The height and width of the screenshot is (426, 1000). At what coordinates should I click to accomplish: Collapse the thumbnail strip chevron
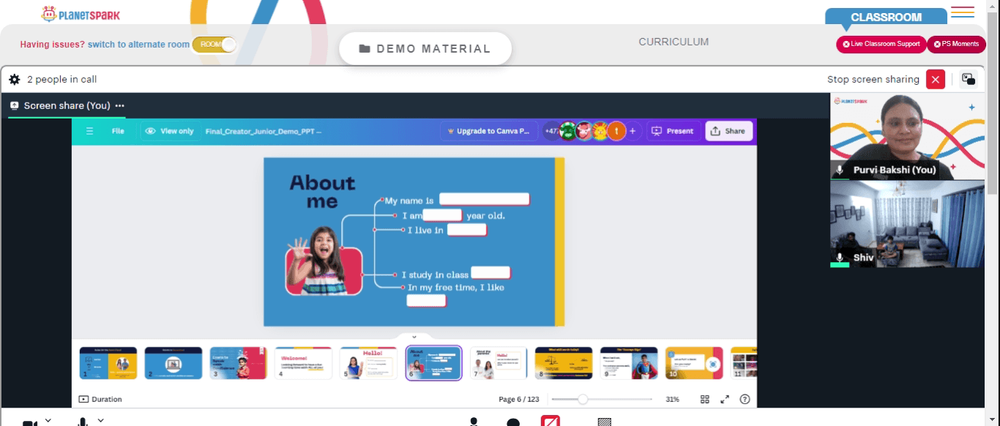[x=414, y=337]
